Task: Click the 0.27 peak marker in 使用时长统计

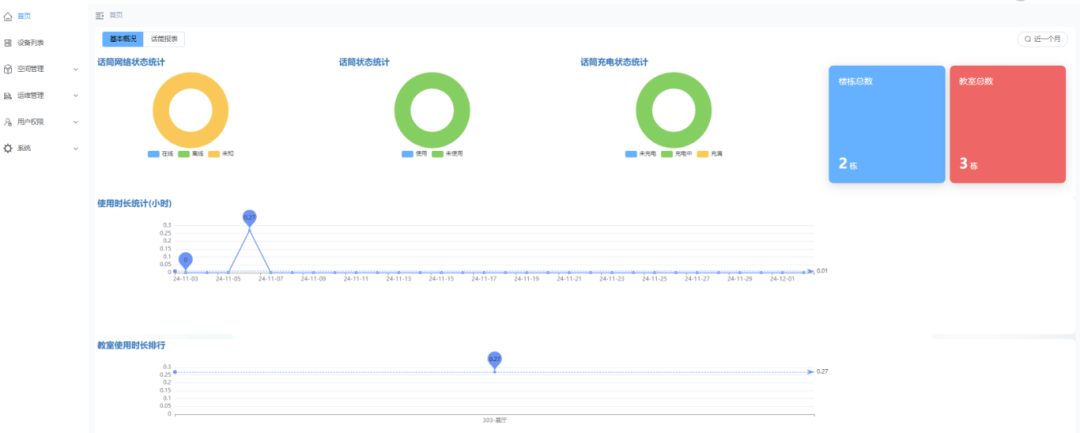Action: pos(249,217)
